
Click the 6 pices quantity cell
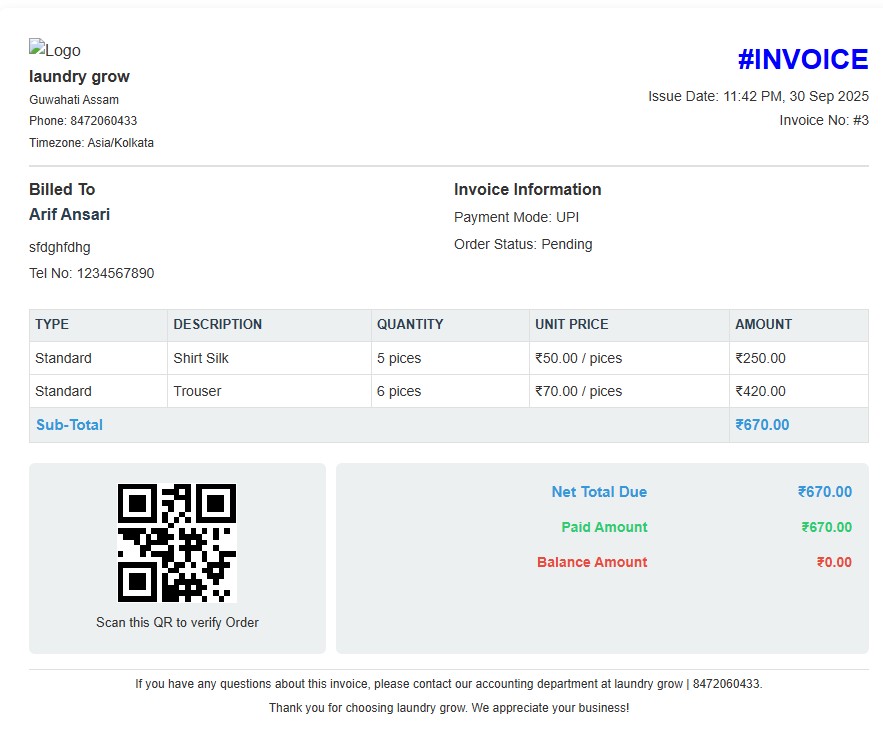(x=450, y=391)
